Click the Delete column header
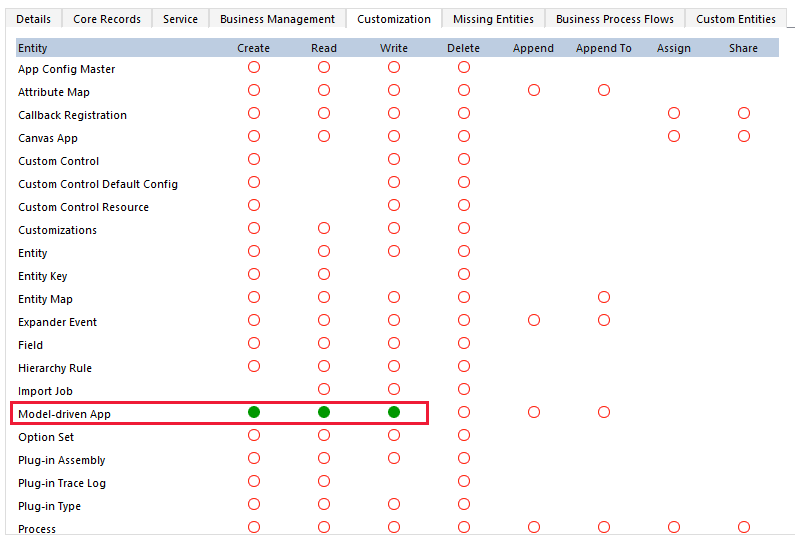 pyautogui.click(x=463, y=48)
